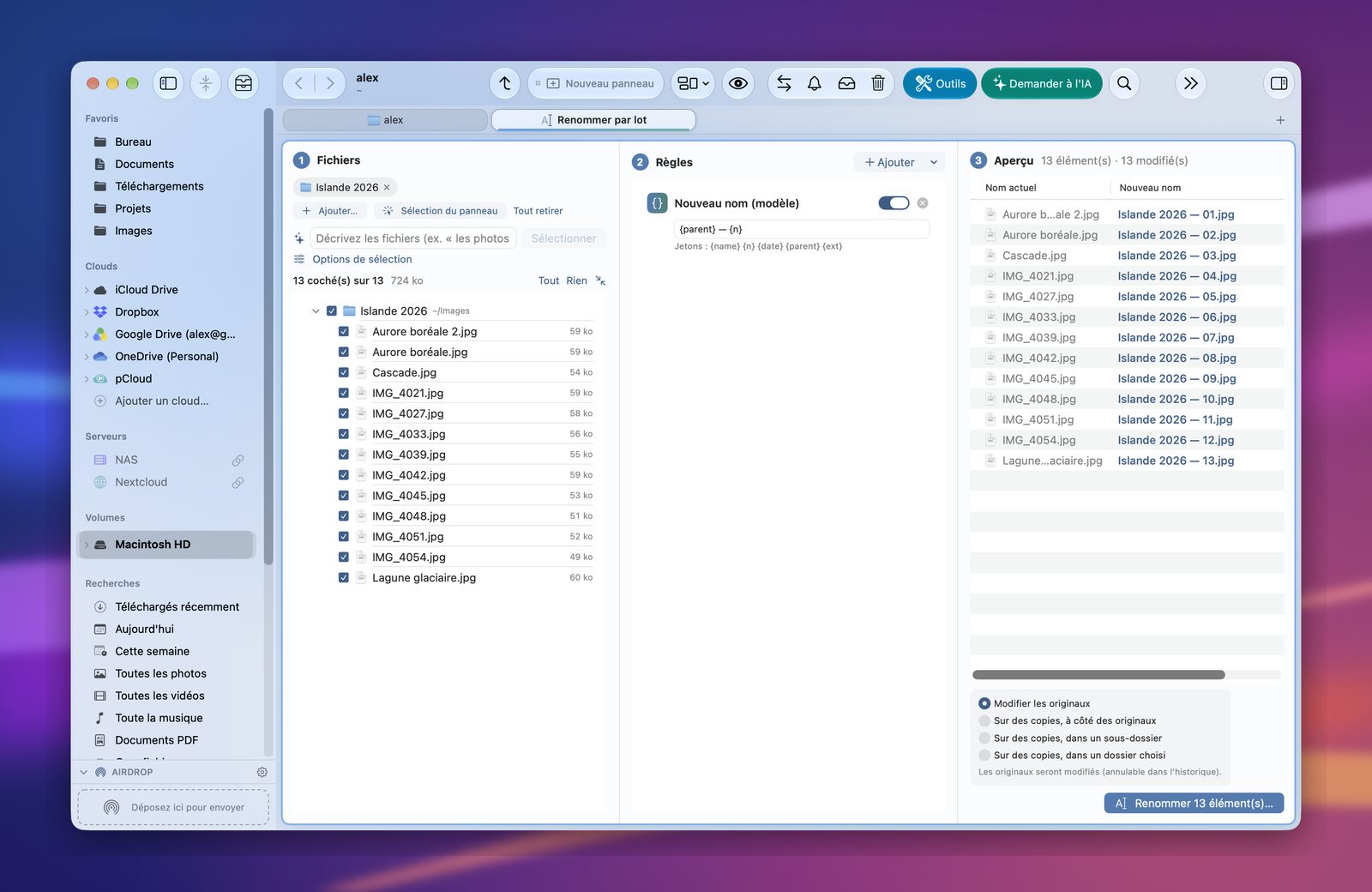Click Tout retirer link
Screen dimensions: 1372x892
pyautogui.click(x=538, y=211)
